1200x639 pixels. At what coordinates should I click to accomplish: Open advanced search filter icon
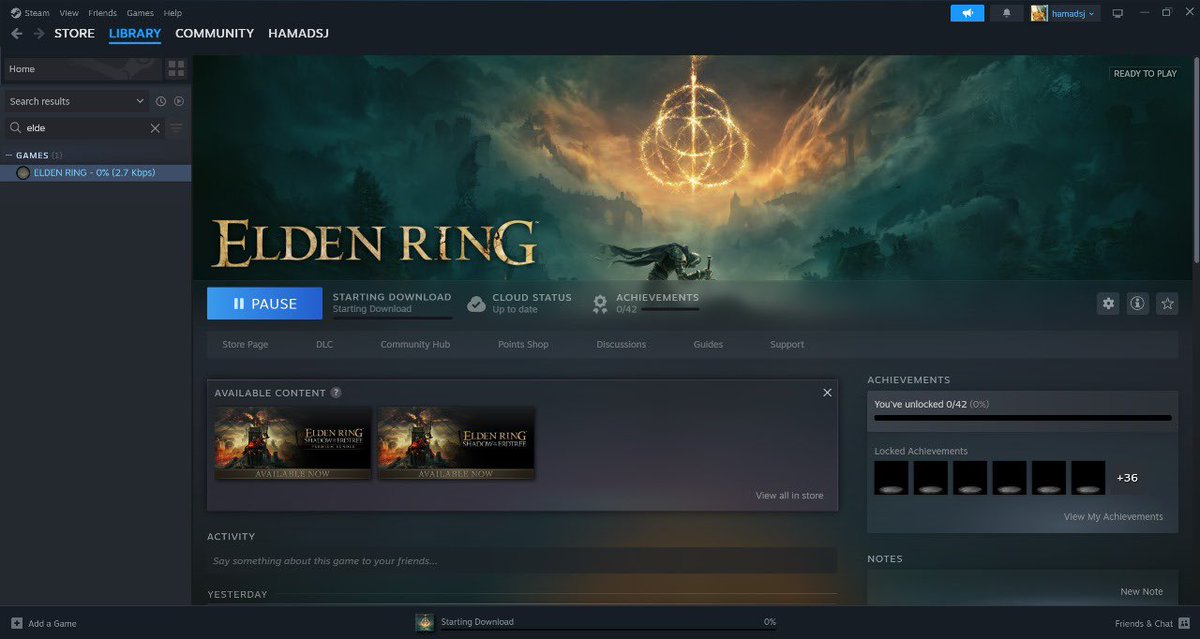(176, 128)
